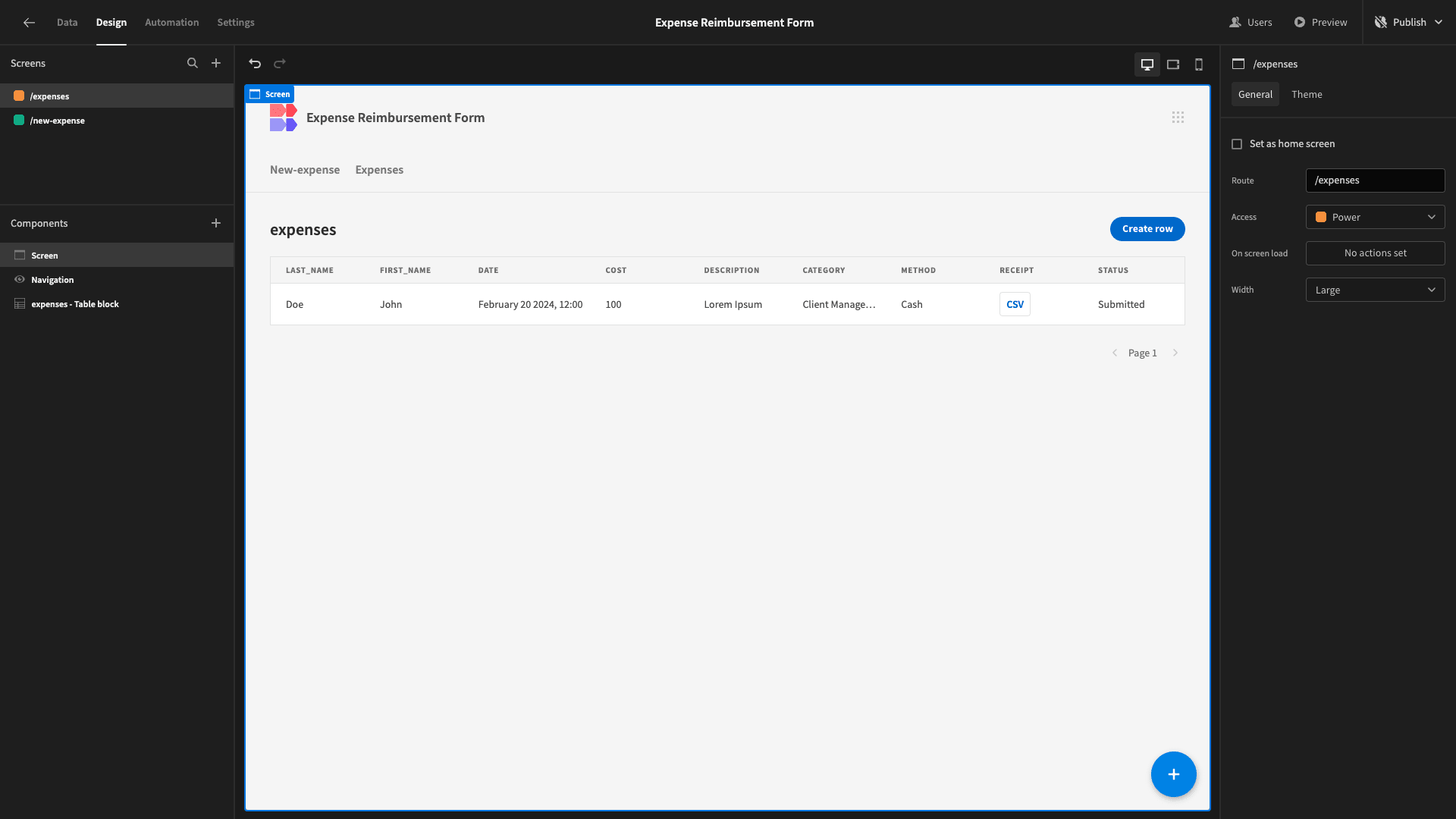Switch to mobile preview icon
This screenshot has height=819, width=1456.
point(1199,64)
